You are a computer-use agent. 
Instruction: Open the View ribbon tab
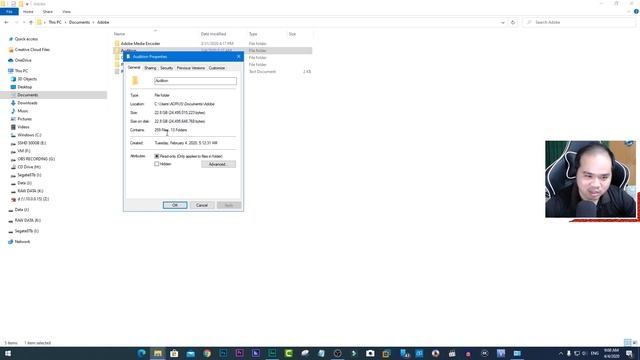66,11
